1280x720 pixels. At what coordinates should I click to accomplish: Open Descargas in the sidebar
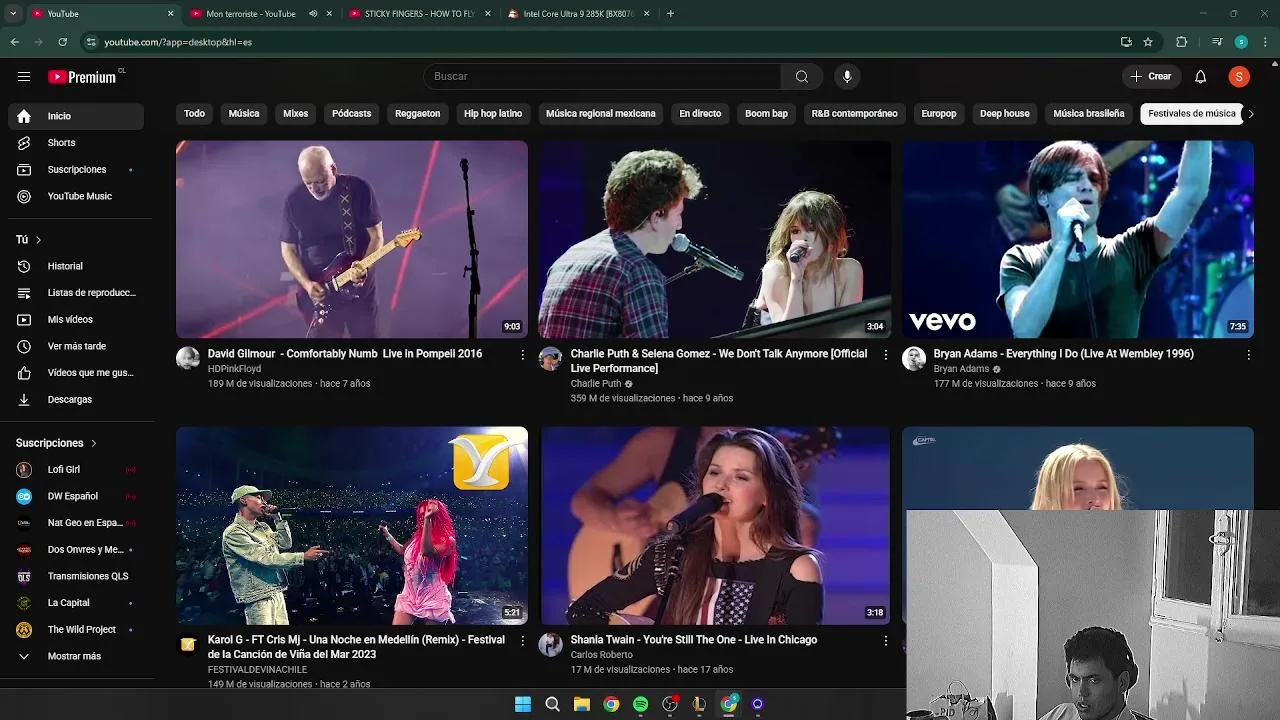click(76, 399)
